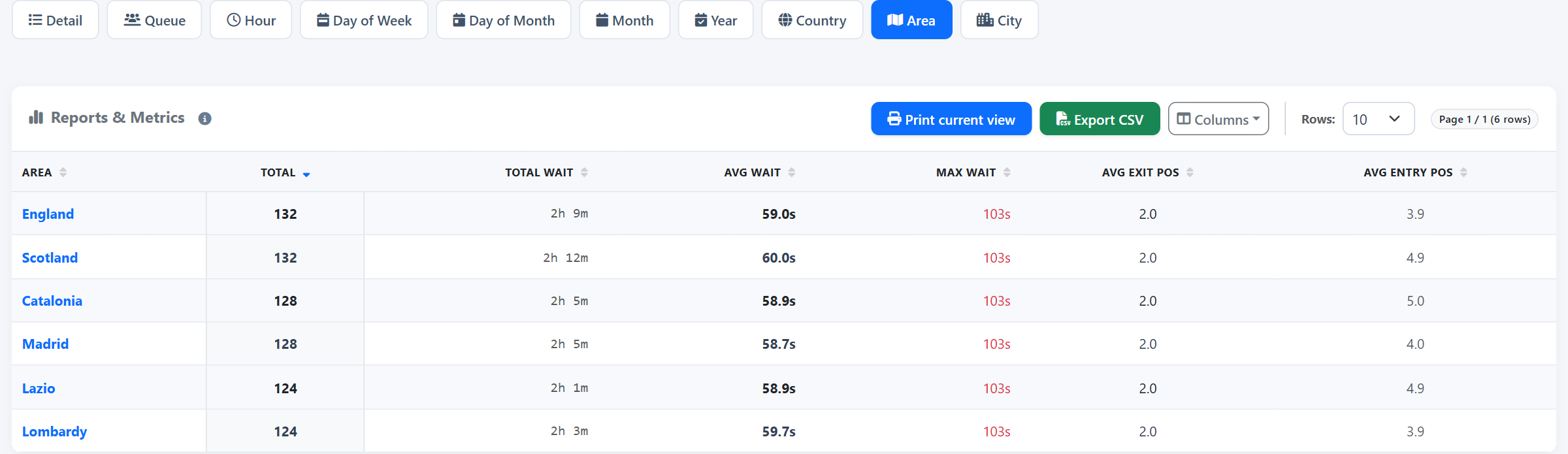Expand the Rows per page selector
Viewport: 1568px width, 454px height.
pos(1379,119)
